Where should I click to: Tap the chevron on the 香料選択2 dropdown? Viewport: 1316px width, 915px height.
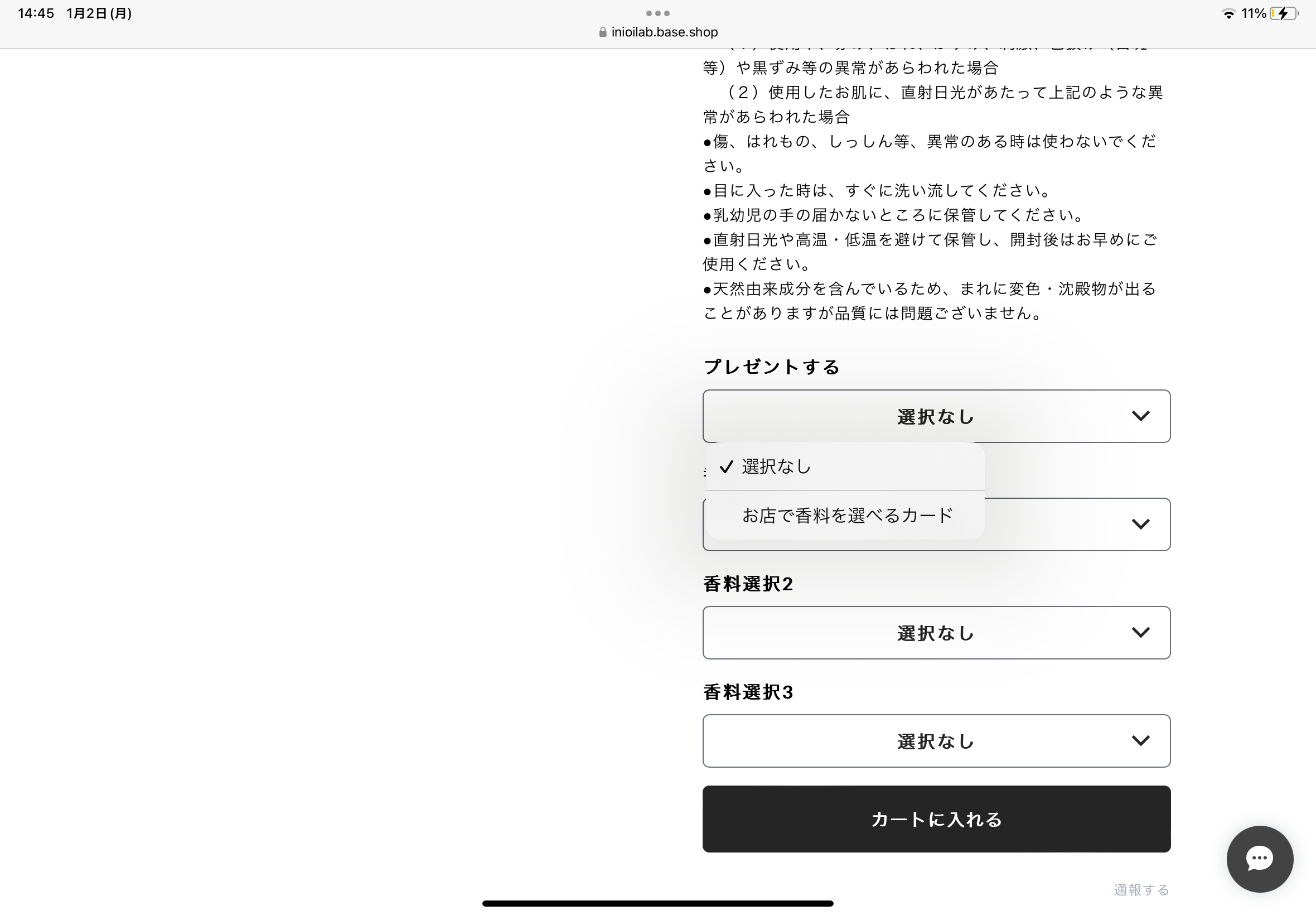[1142, 632]
